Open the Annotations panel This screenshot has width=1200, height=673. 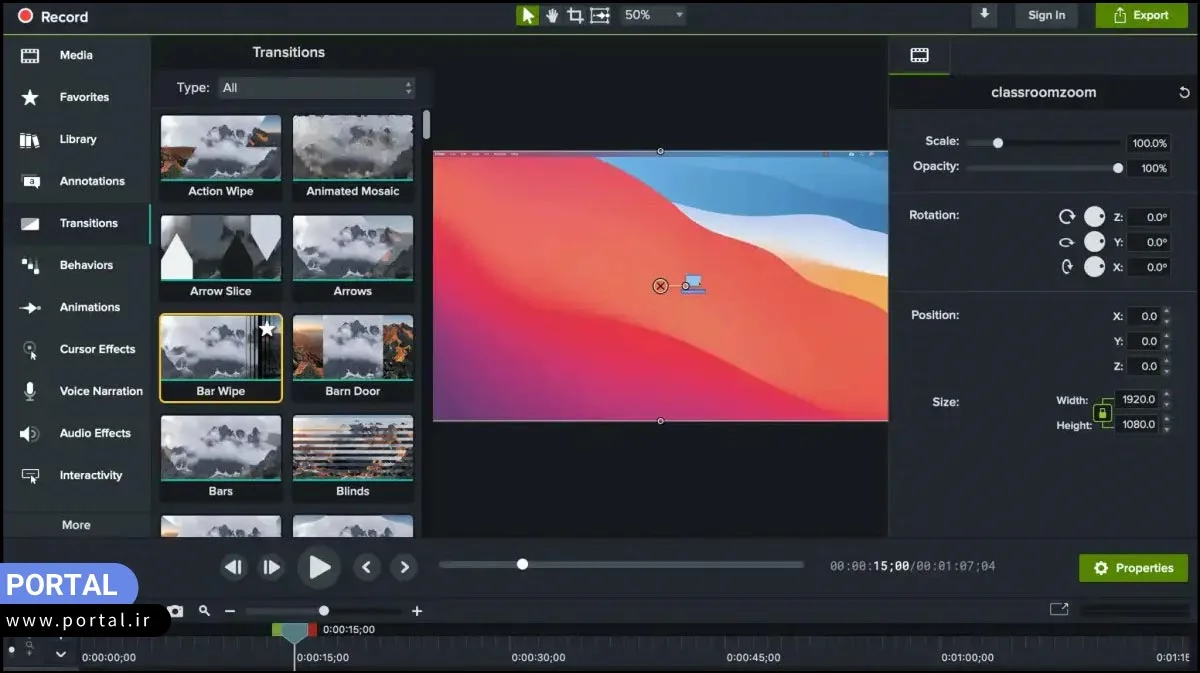click(93, 181)
